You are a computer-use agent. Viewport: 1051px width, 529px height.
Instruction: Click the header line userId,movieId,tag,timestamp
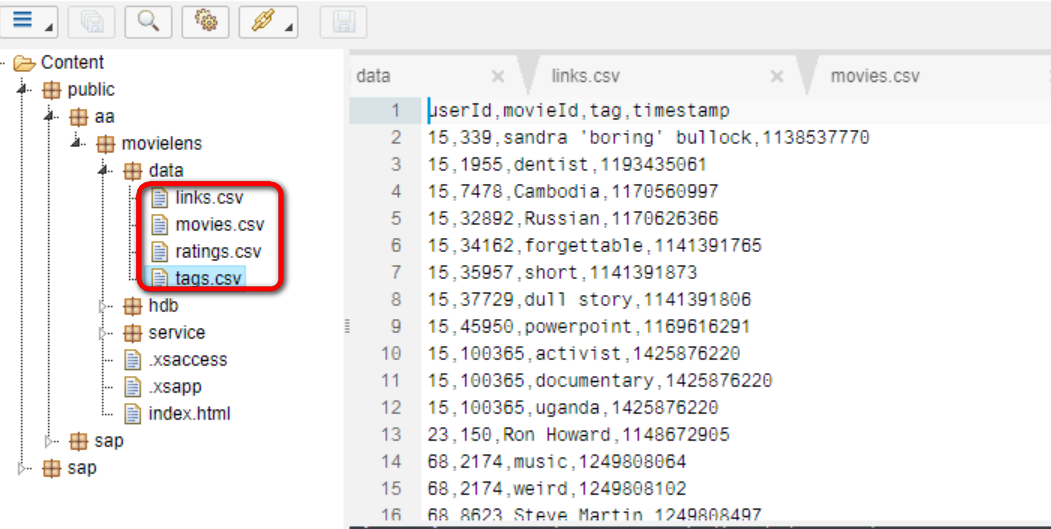pos(578,111)
